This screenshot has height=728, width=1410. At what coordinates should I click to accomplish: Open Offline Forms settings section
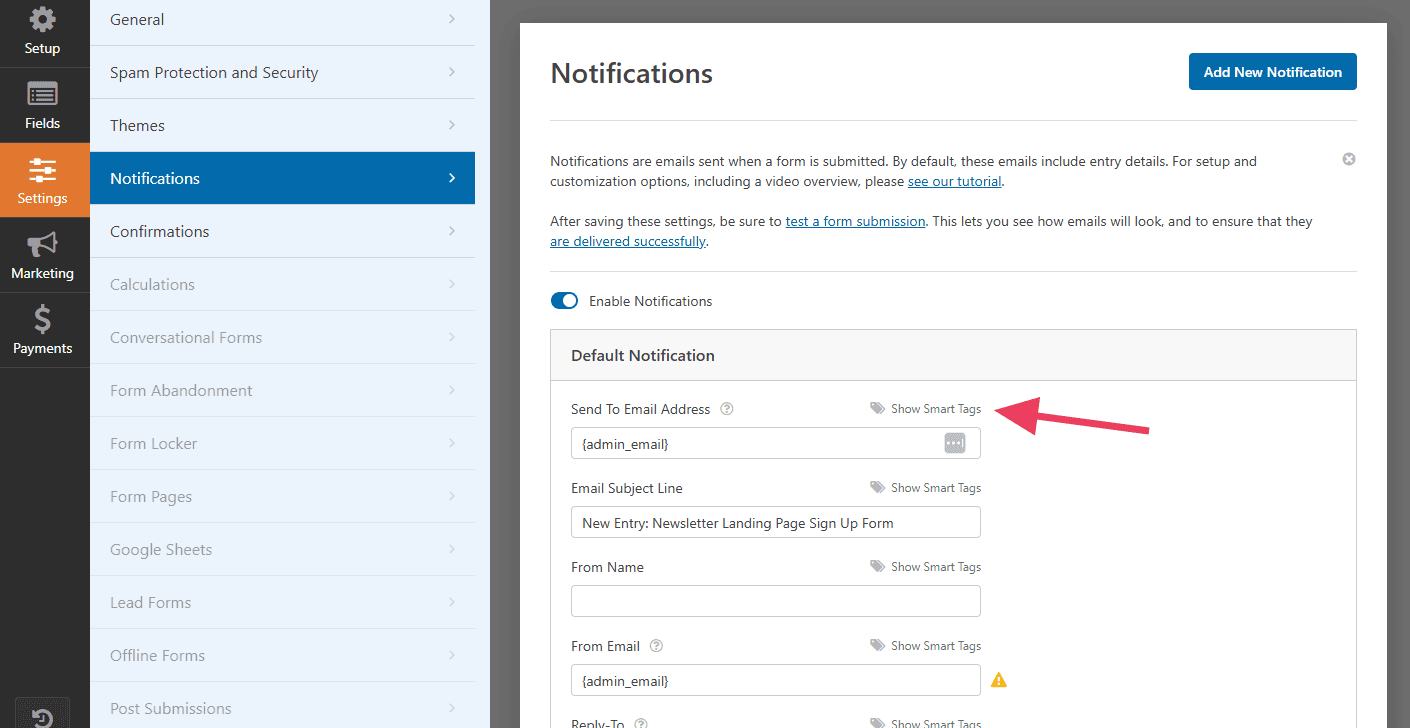pos(282,655)
